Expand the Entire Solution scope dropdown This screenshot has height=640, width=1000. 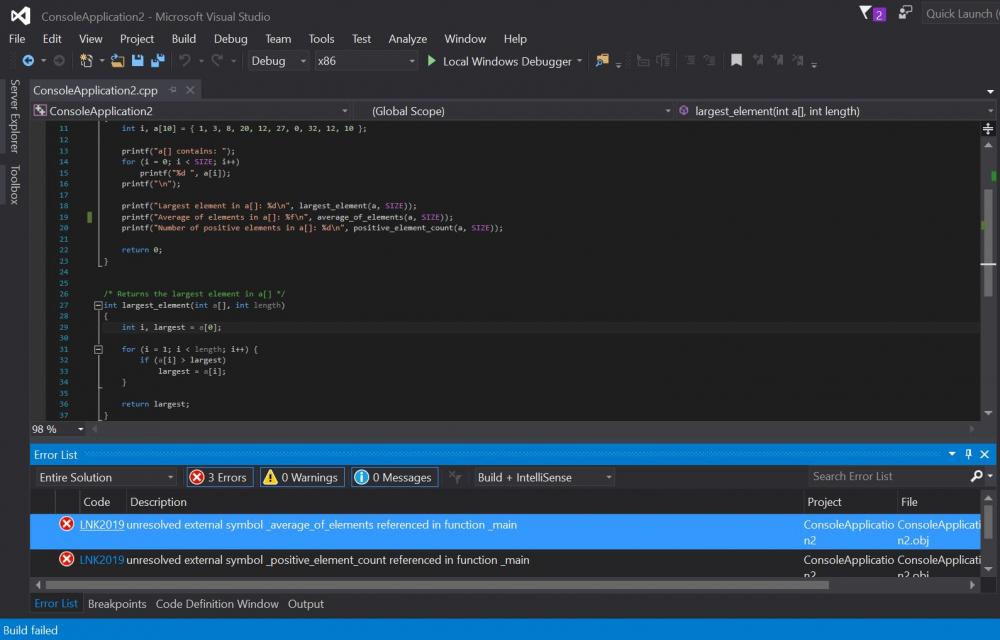coord(105,477)
